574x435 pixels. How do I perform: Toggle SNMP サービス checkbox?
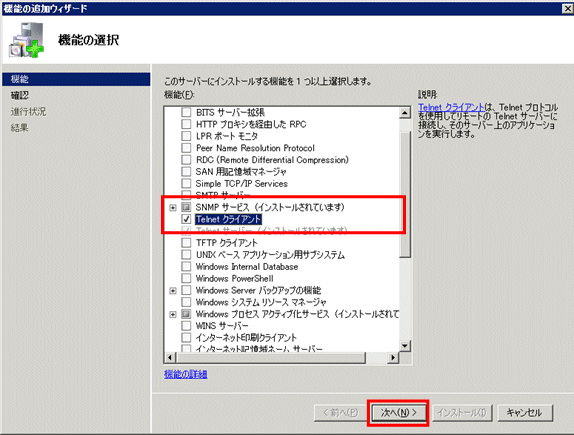[186, 207]
